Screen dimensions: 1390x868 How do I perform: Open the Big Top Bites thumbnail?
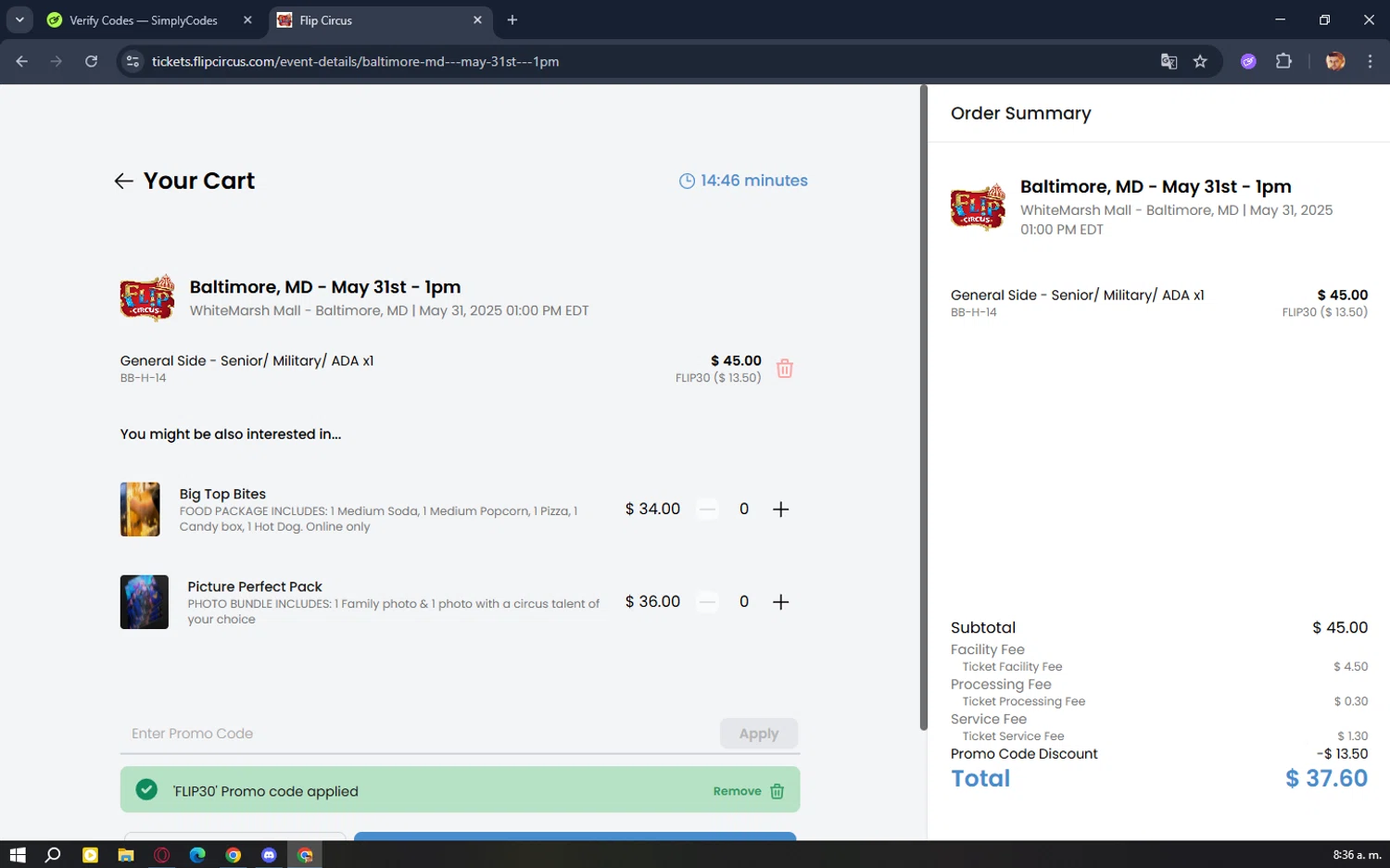pos(140,509)
